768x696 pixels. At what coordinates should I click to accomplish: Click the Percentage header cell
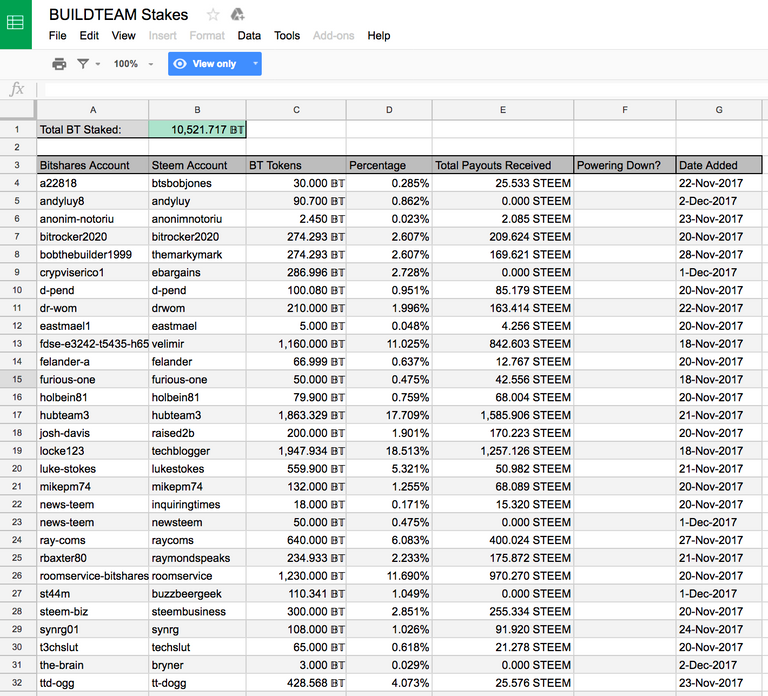point(389,165)
